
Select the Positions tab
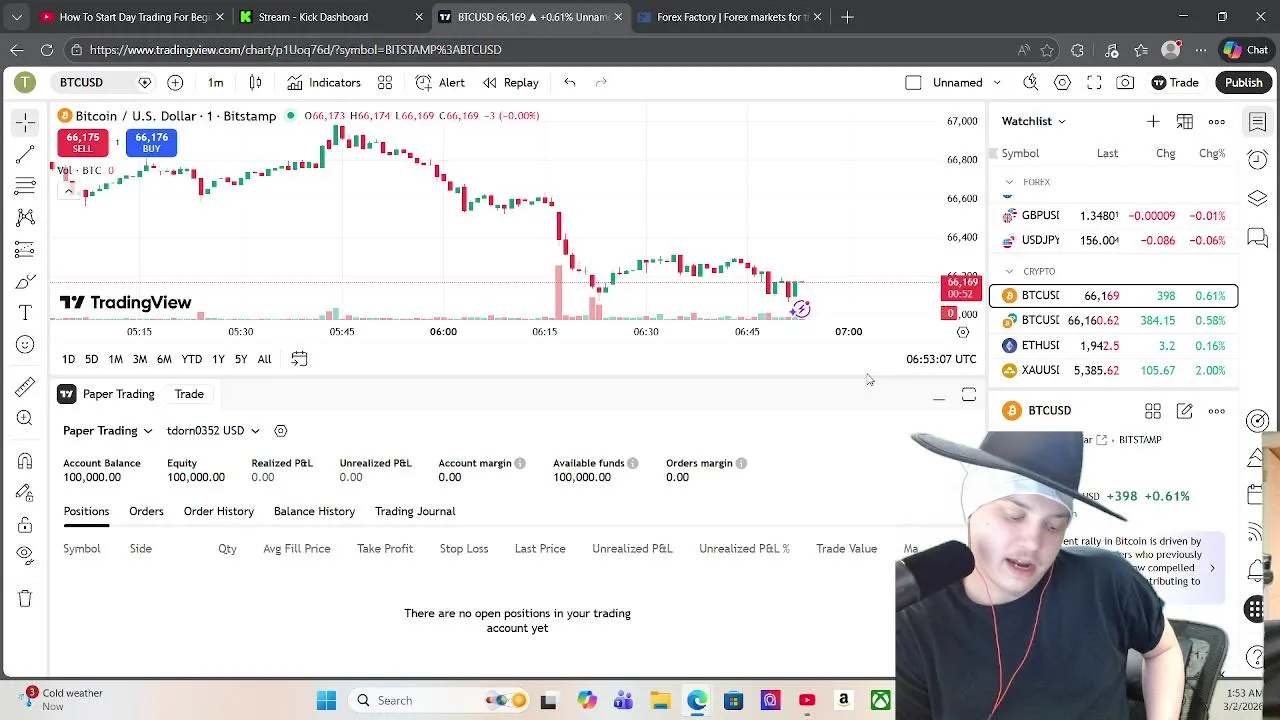tap(87, 511)
